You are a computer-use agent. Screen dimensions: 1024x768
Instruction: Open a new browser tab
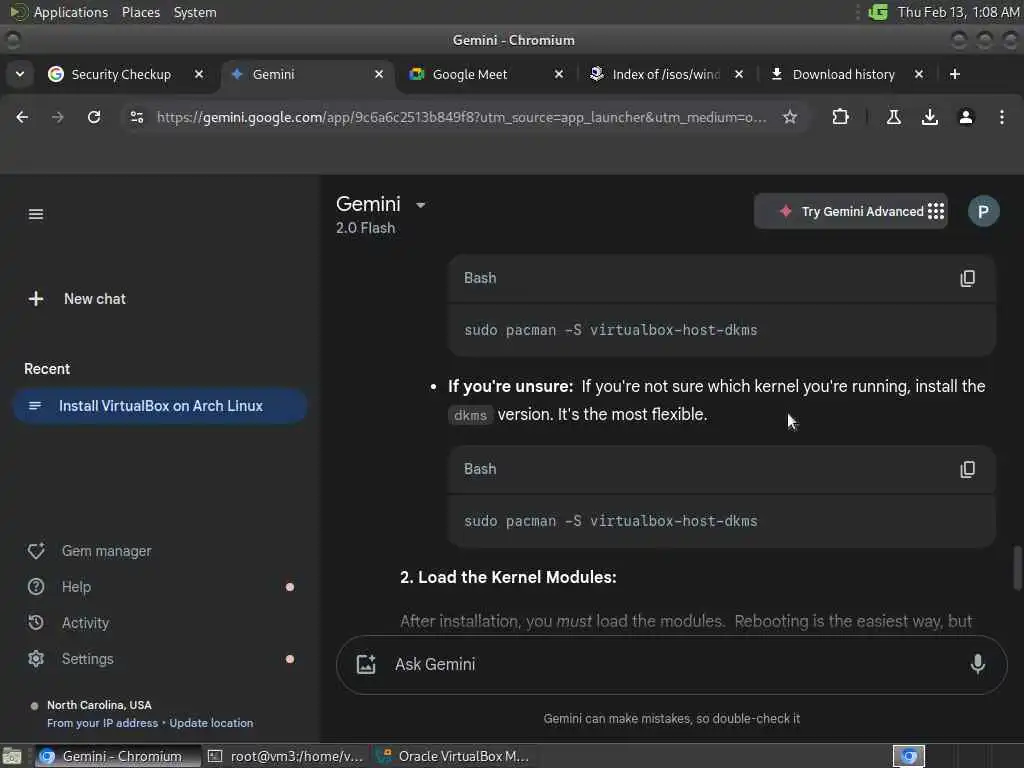tap(955, 74)
